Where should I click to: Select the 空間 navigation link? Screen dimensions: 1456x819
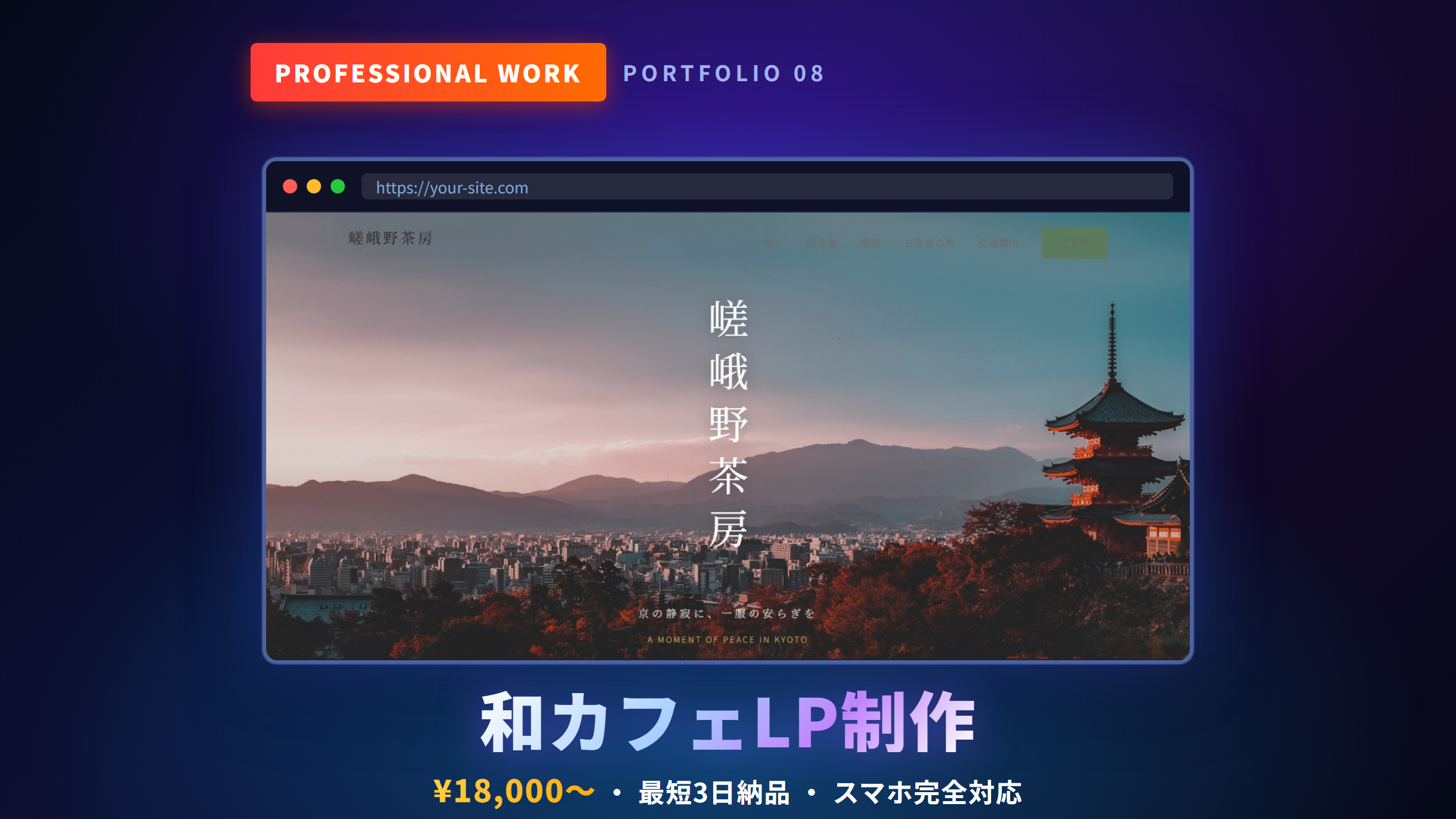[x=871, y=244]
